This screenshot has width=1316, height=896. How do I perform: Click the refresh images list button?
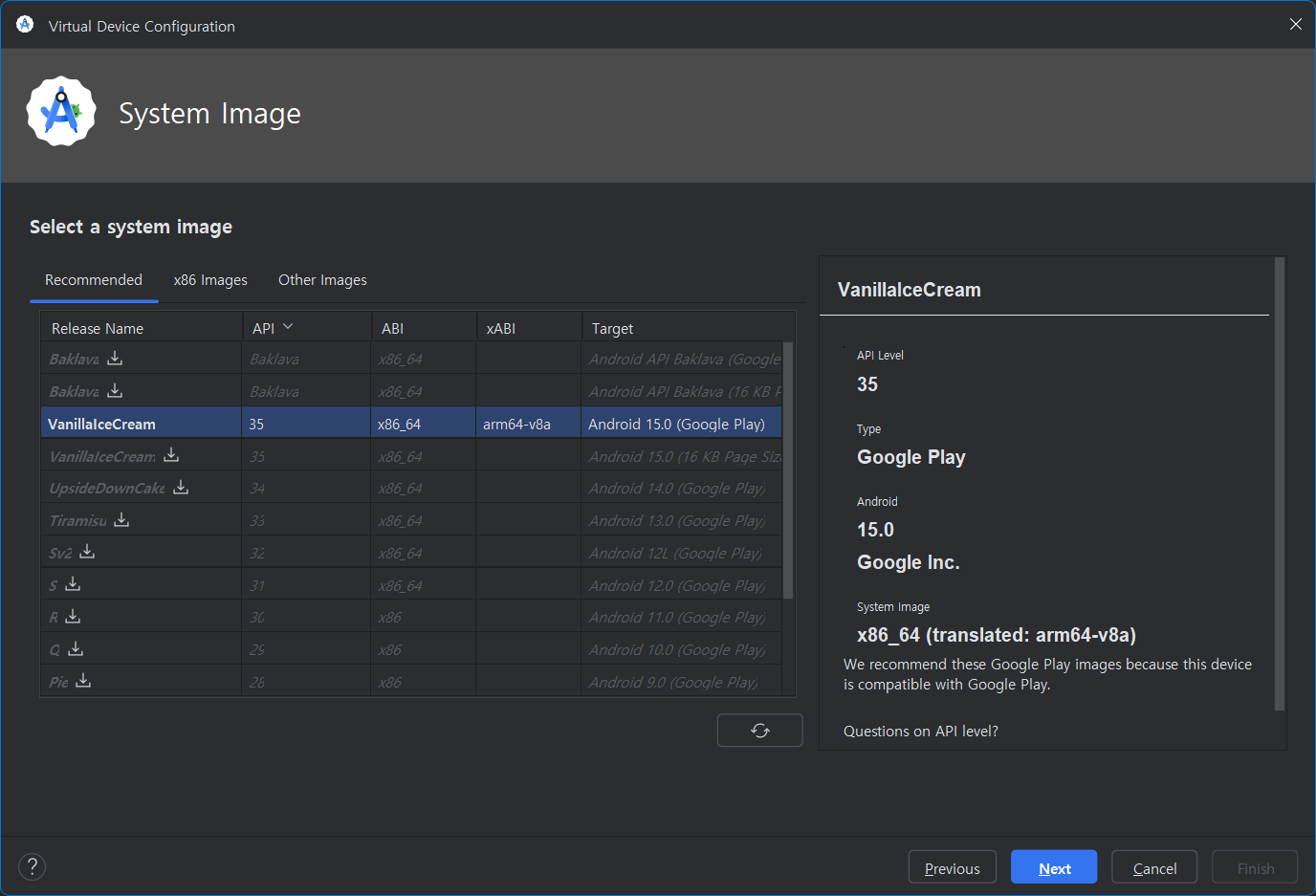pyautogui.click(x=760, y=731)
